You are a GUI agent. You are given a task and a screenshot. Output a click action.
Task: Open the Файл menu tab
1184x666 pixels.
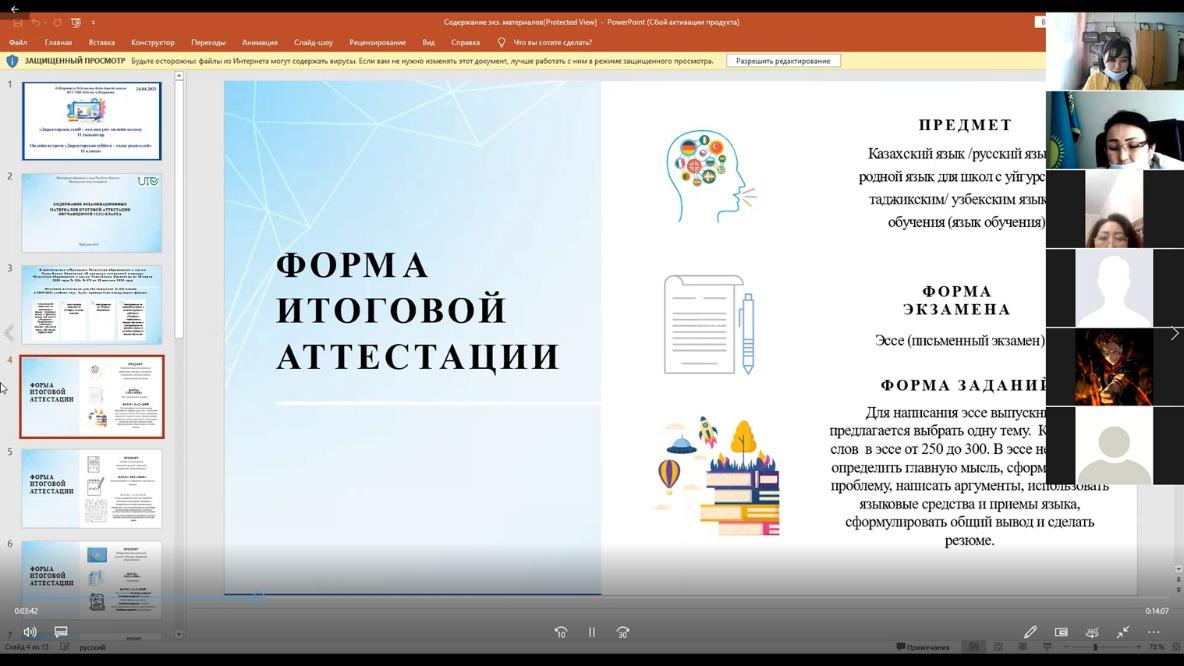click(x=18, y=42)
